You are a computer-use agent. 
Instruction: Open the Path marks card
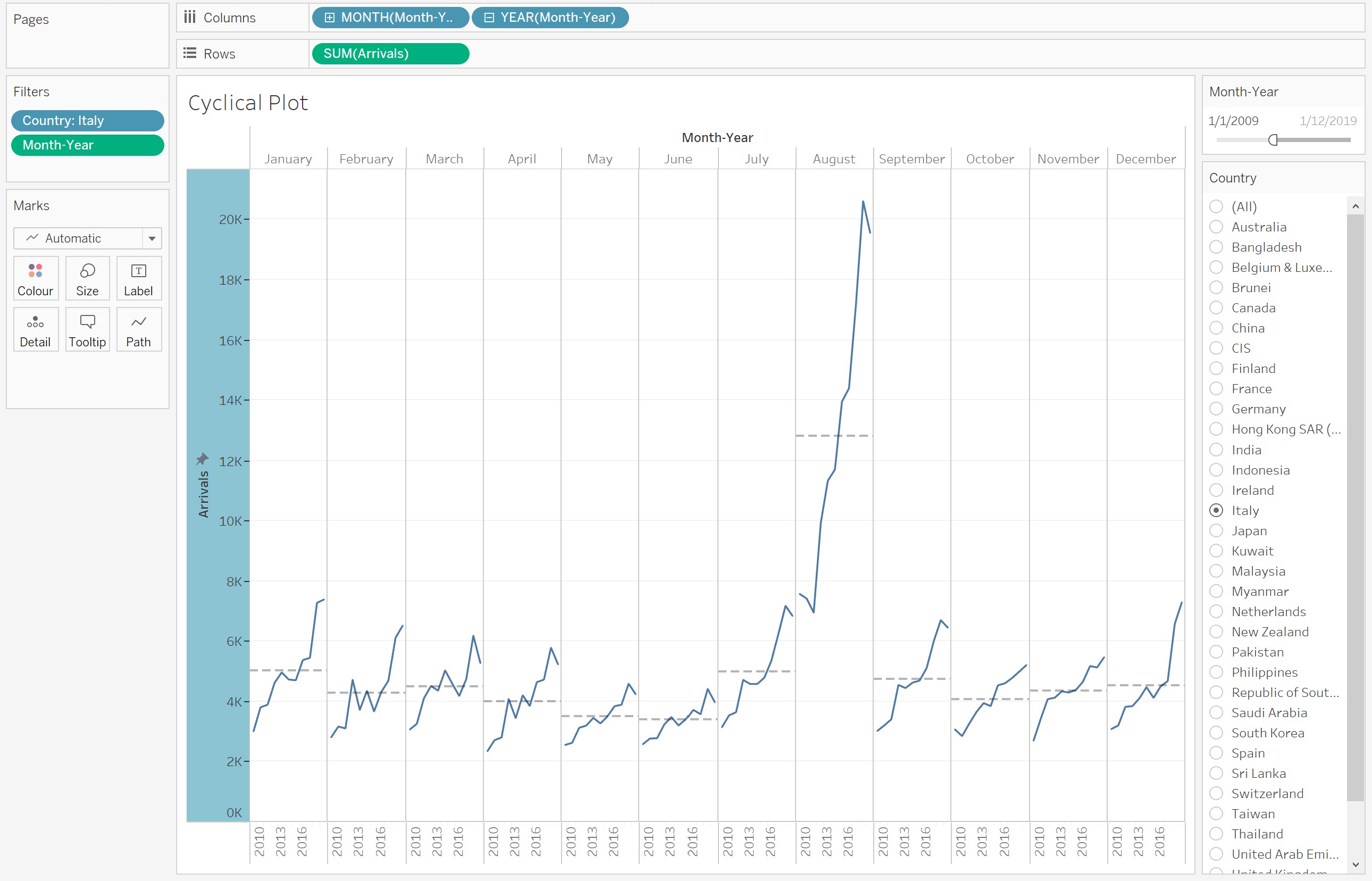point(138,329)
